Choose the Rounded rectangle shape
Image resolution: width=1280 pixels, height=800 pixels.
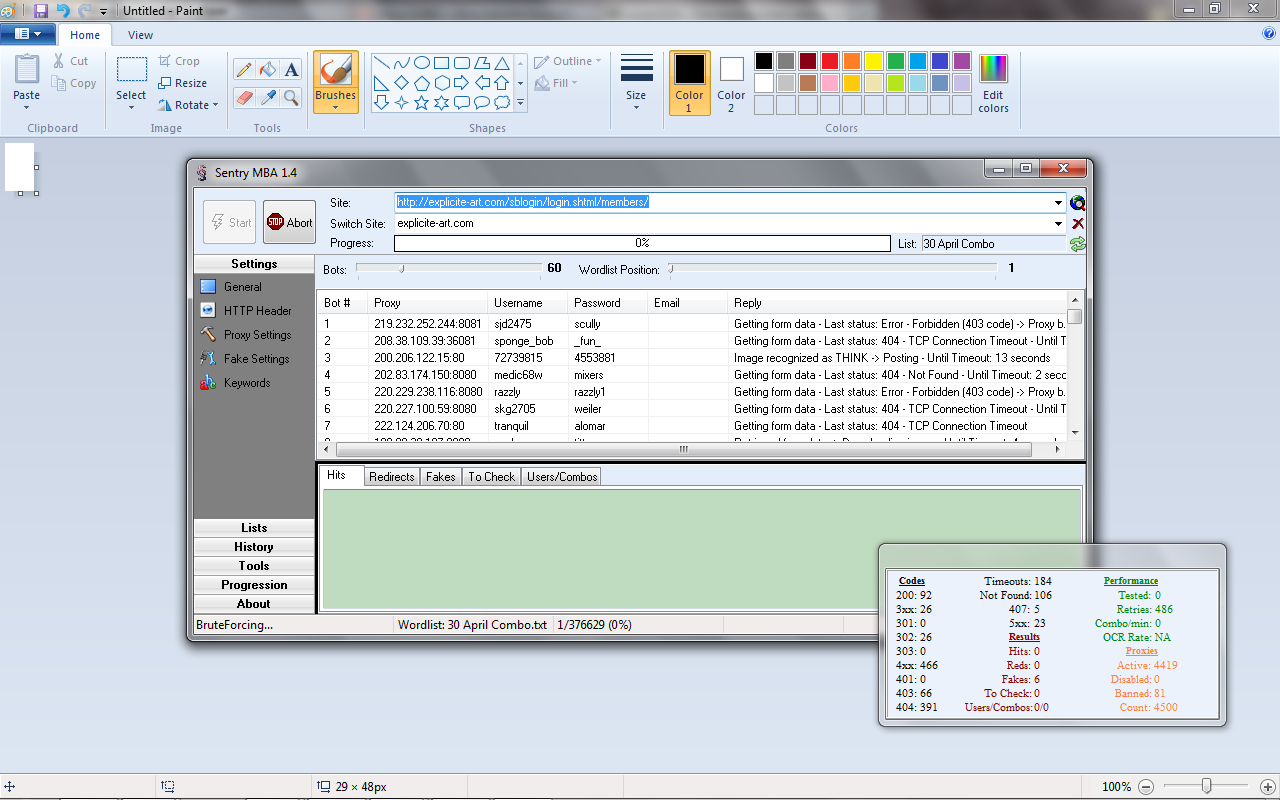[x=461, y=62]
